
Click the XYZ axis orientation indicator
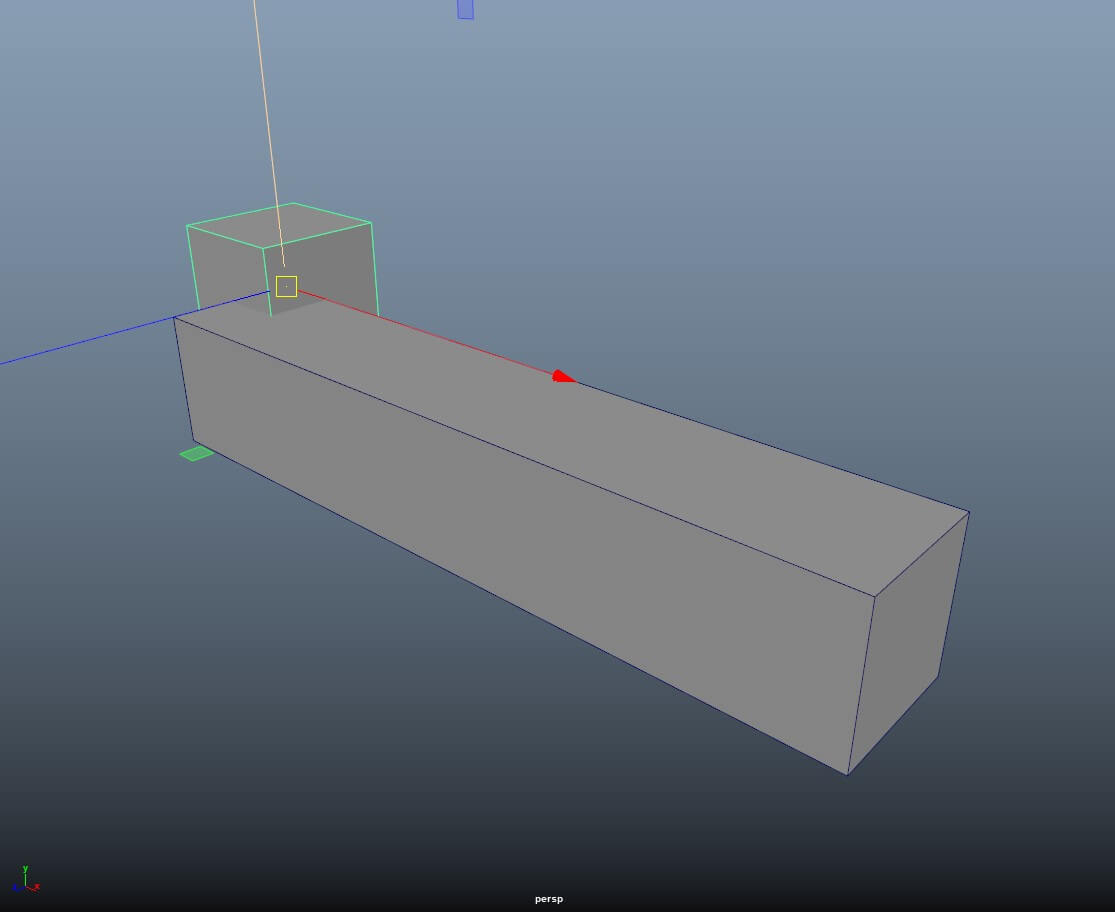26,879
